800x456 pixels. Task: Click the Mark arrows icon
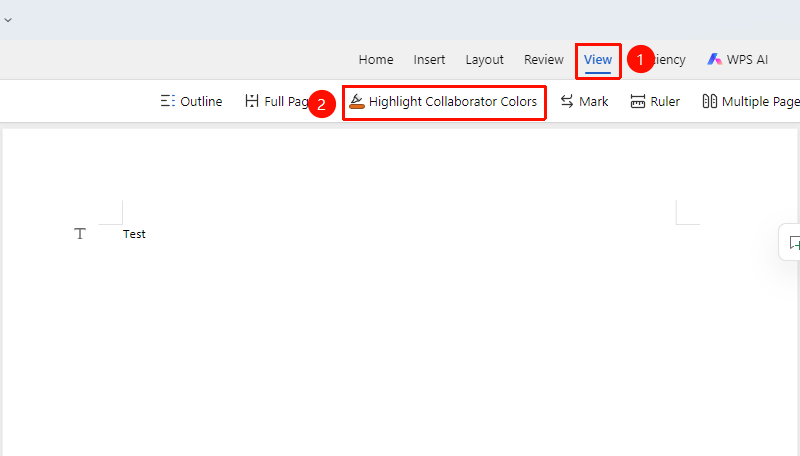pyautogui.click(x=567, y=101)
